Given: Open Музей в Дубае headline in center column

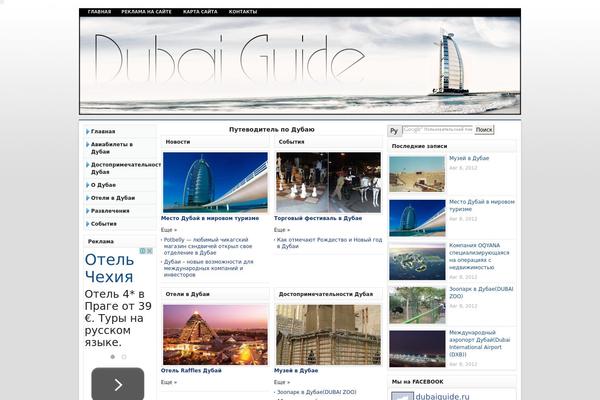Looking at the screenshot, I should coord(296,371).
